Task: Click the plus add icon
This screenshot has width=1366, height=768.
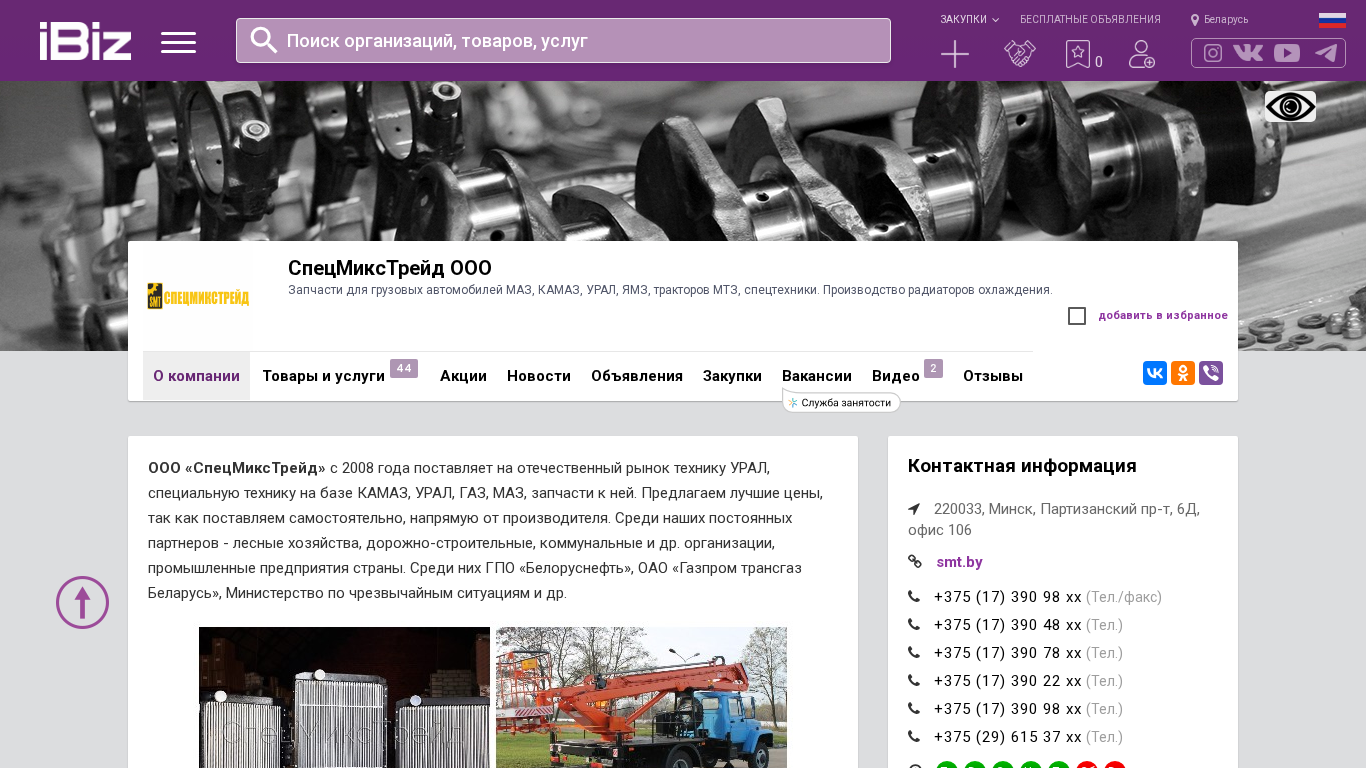Action: click(955, 54)
